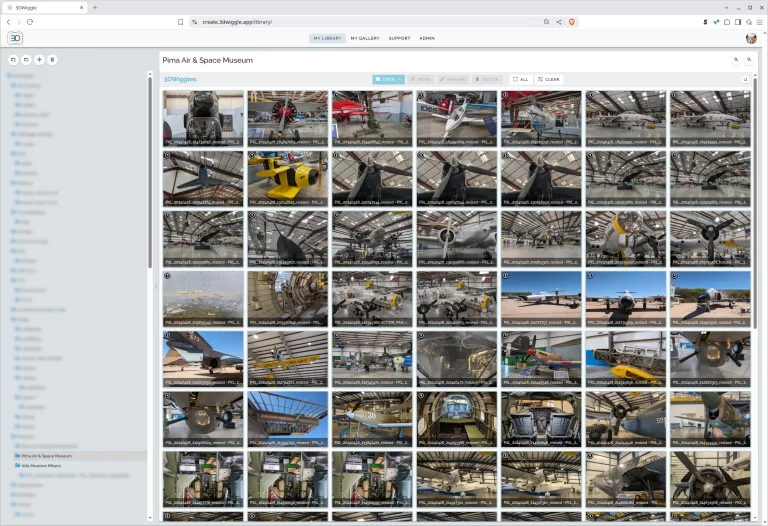768x526 pixels.
Task: Click the Brave shields icon in address bar
Action: [572, 21]
